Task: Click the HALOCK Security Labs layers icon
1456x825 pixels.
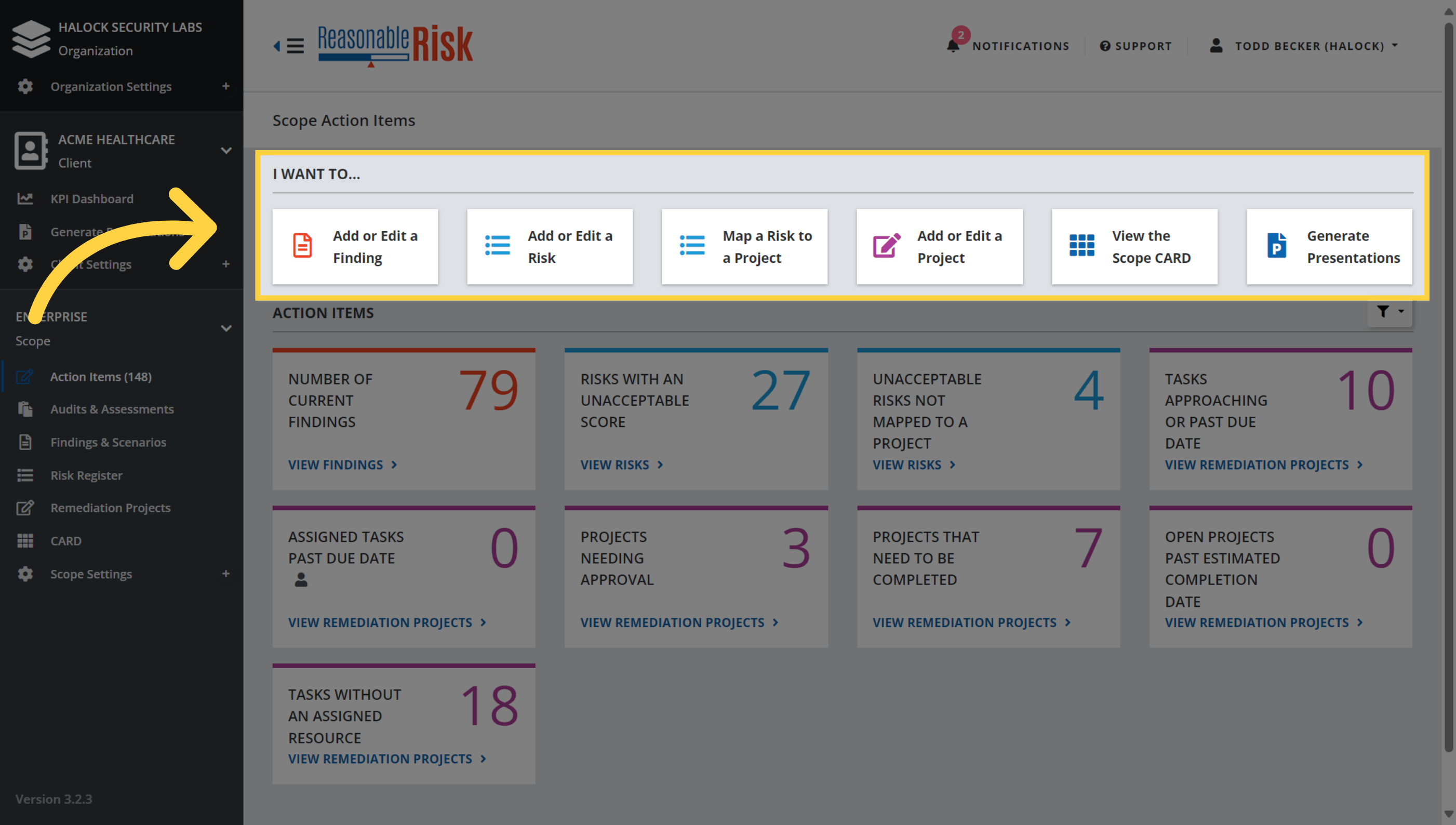Action: (x=31, y=38)
